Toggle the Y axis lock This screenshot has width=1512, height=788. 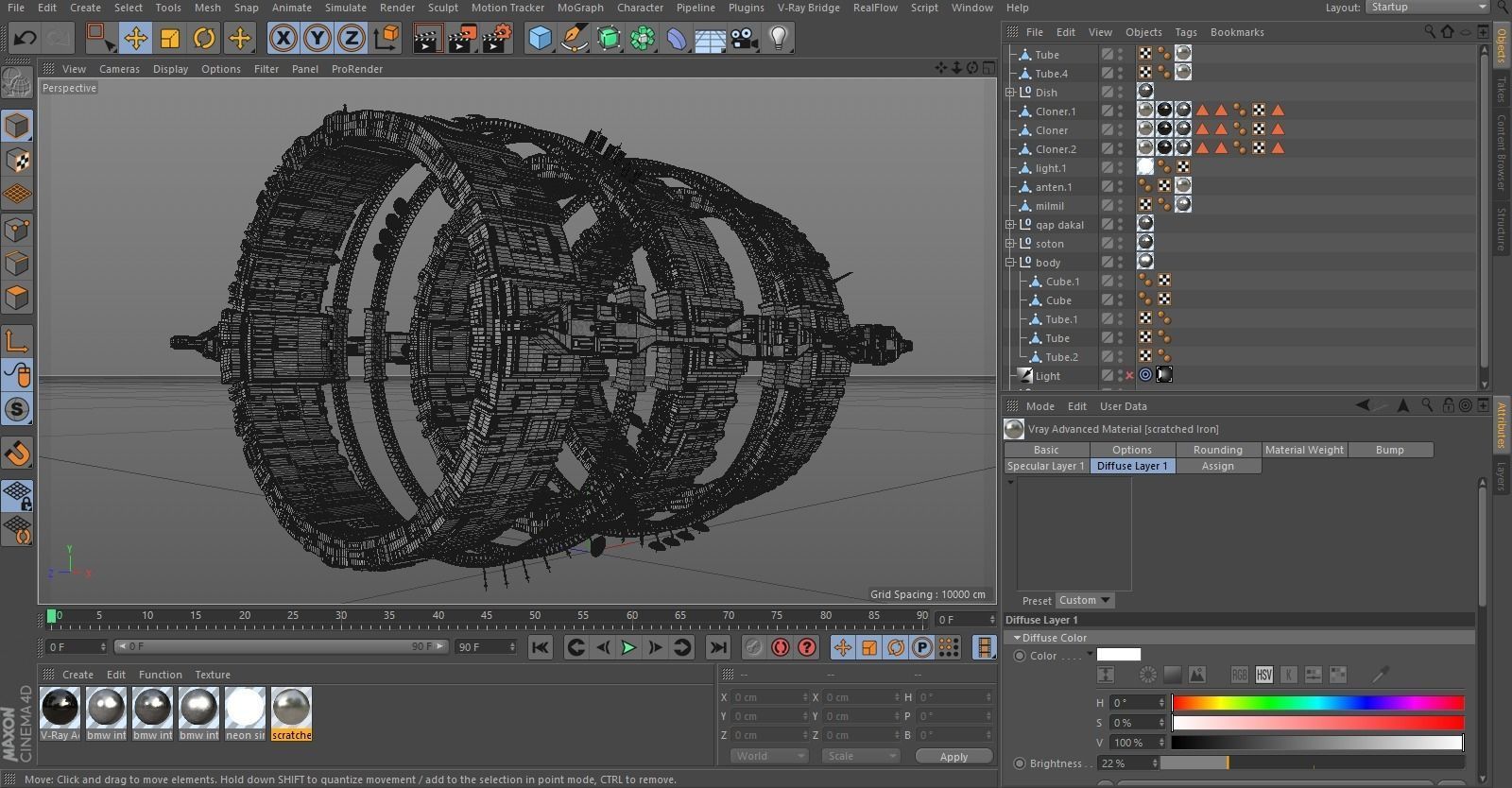pos(318,39)
